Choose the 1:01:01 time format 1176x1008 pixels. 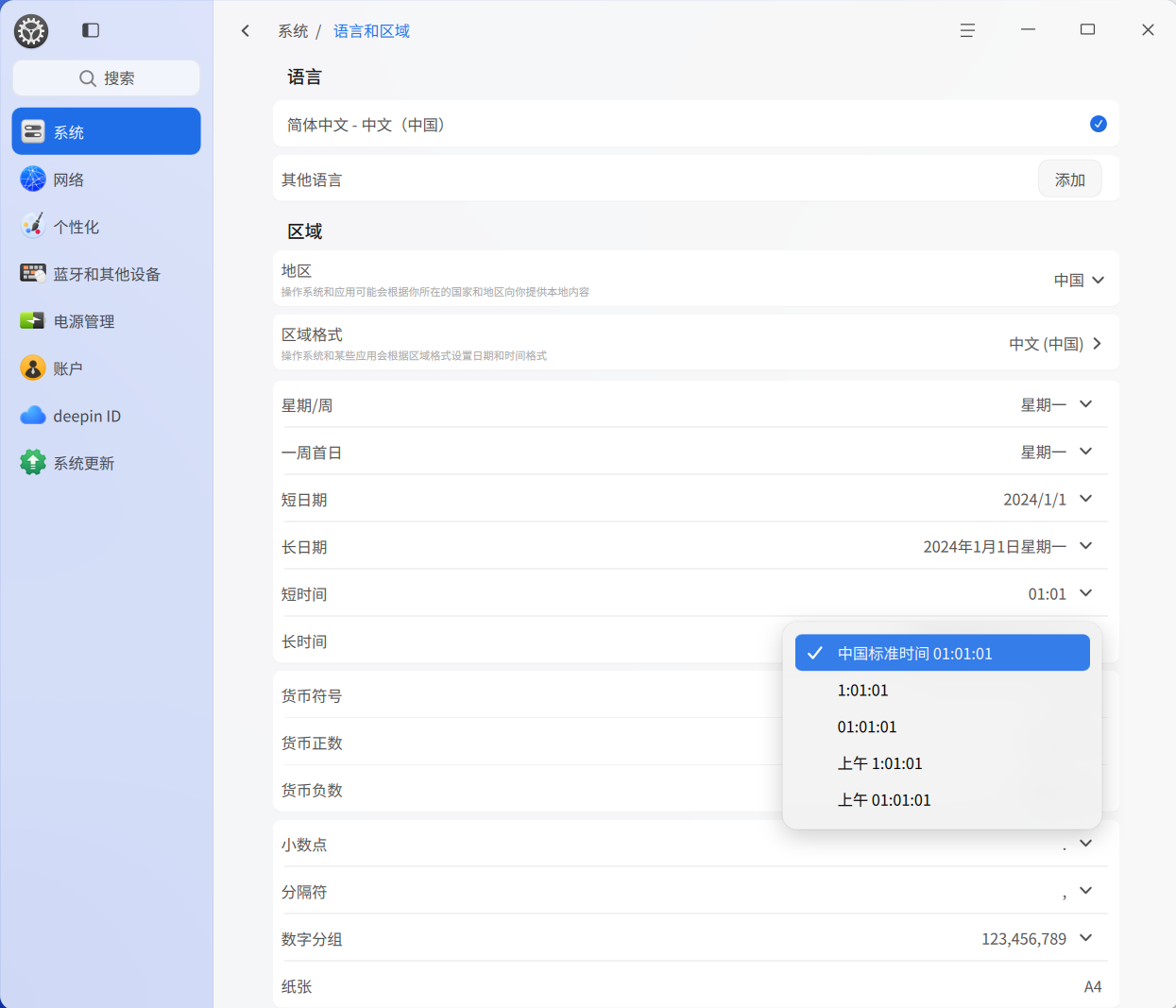(x=943, y=690)
